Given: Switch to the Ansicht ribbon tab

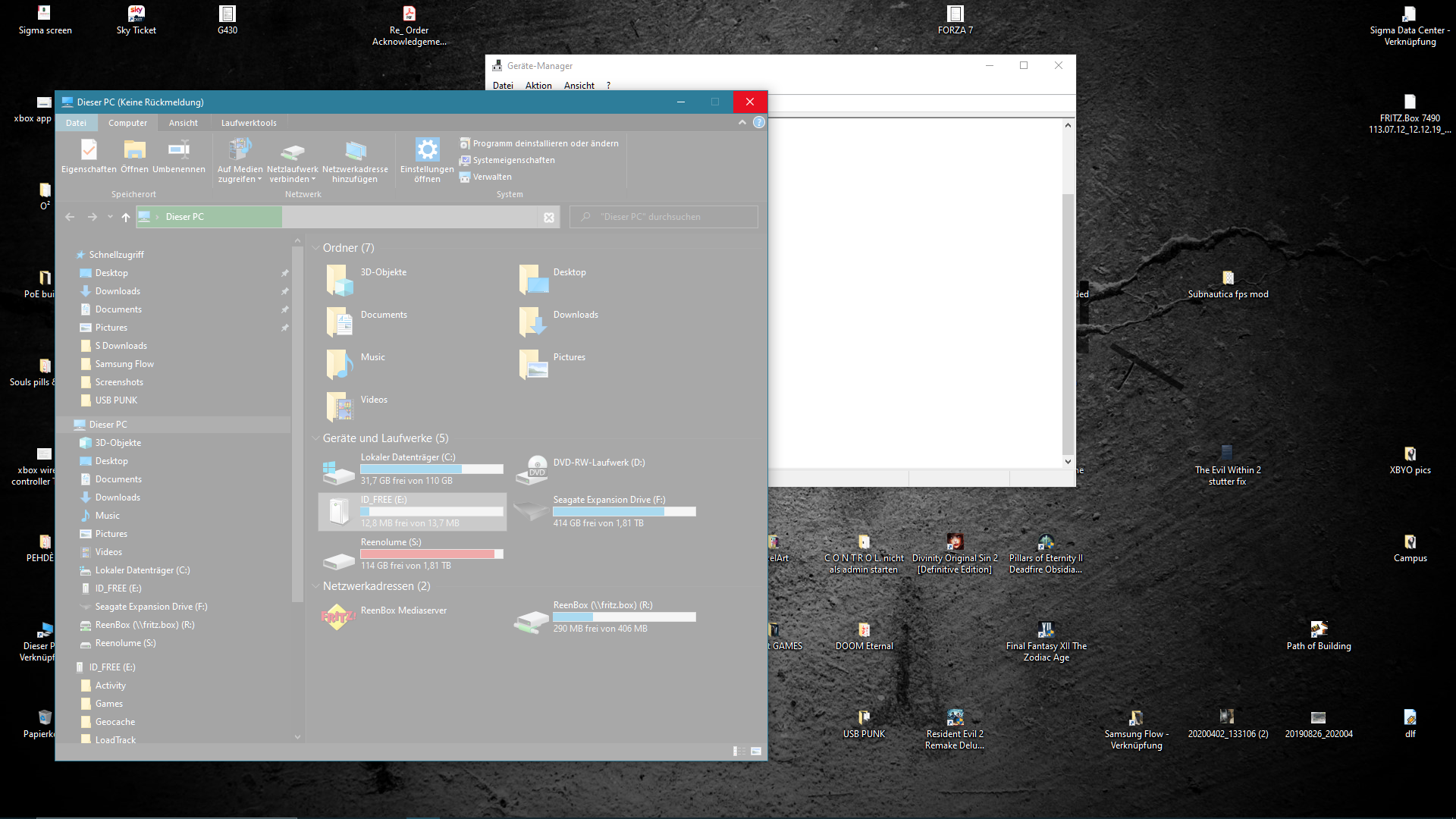Looking at the screenshot, I should pos(184,123).
